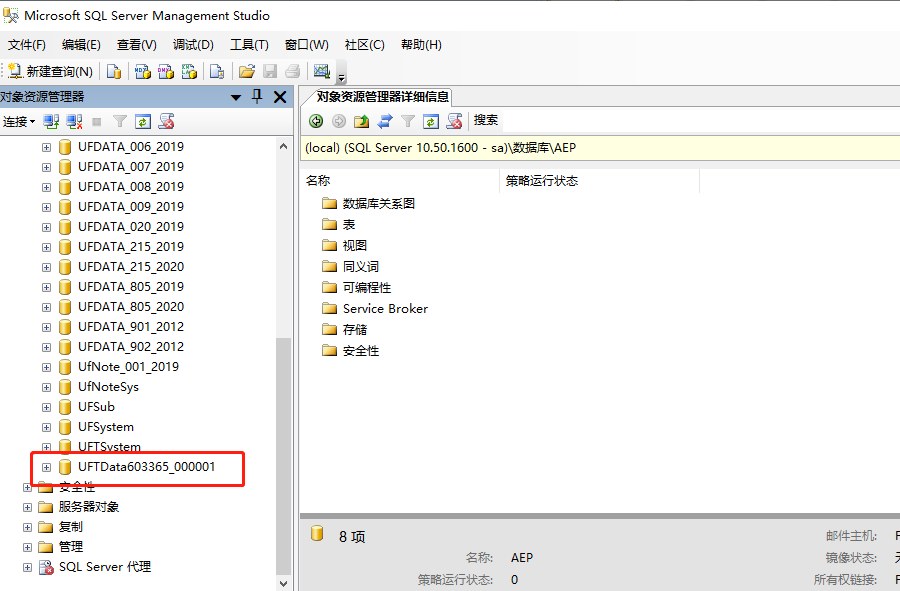Open the Activity Monitor toolbar icon
Image resolution: width=900 pixels, height=591 pixels.
click(321, 71)
